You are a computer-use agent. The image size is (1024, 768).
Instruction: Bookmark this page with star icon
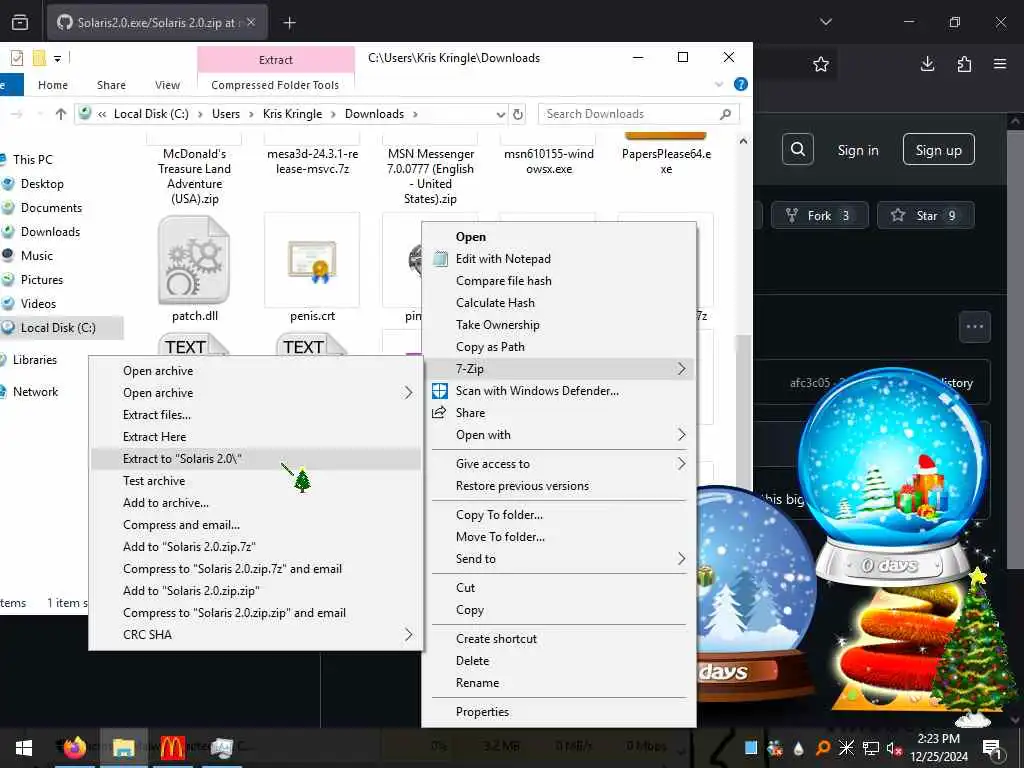(821, 64)
